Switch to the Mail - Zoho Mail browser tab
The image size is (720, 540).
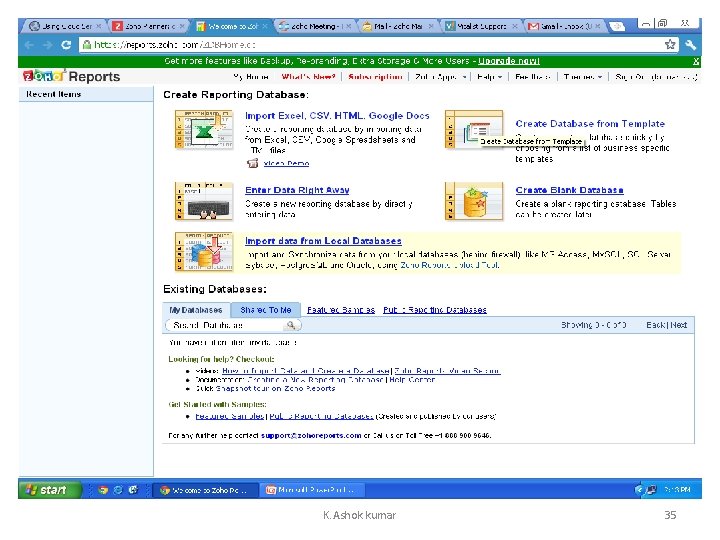click(398, 26)
